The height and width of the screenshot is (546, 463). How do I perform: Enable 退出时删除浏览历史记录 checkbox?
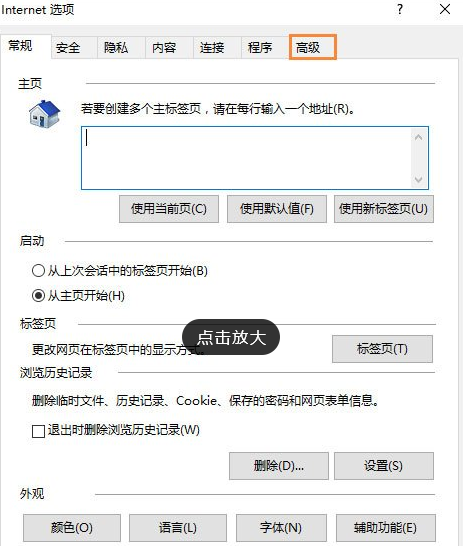tap(38, 431)
